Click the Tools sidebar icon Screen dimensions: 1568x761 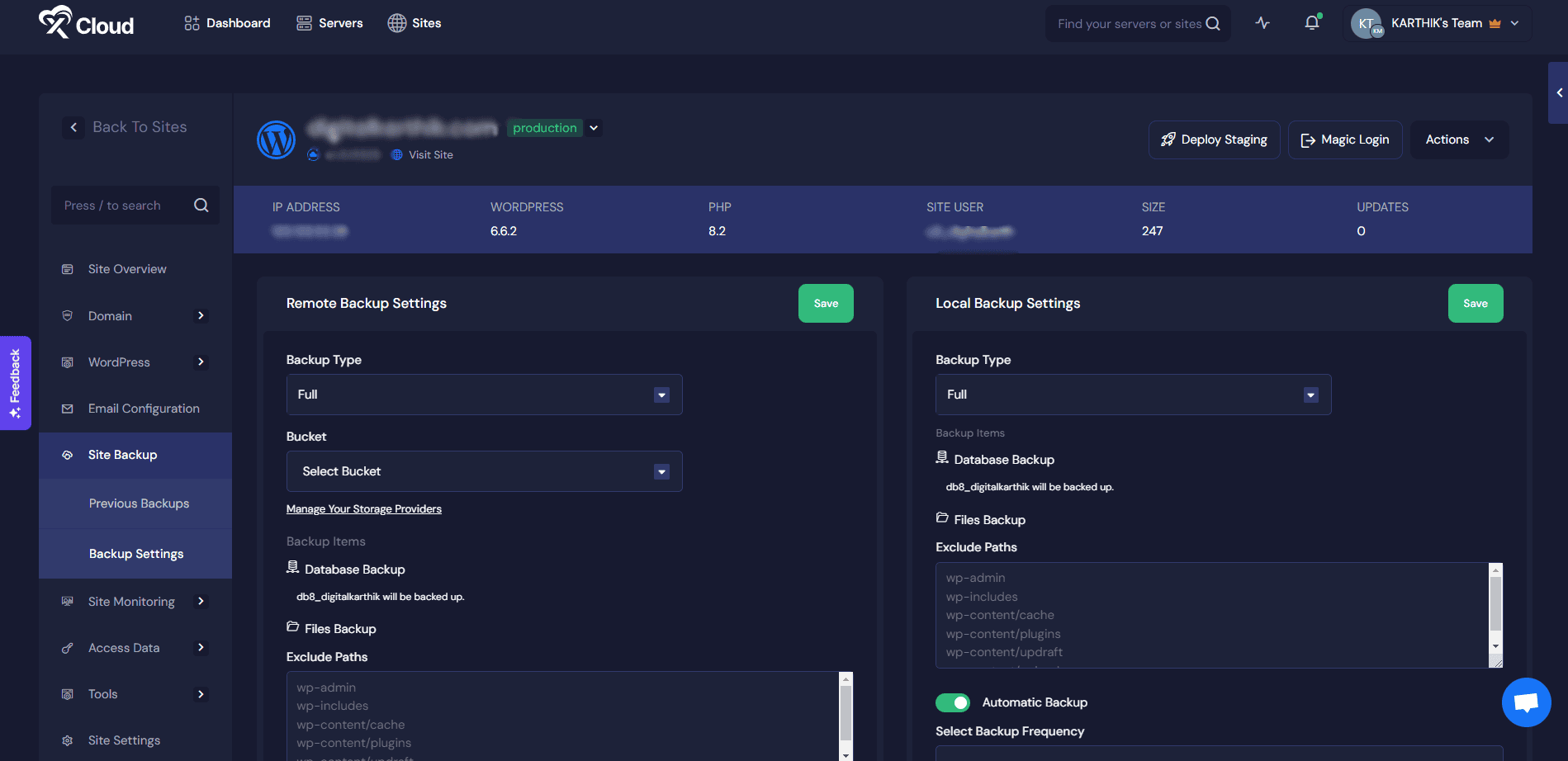(x=68, y=694)
